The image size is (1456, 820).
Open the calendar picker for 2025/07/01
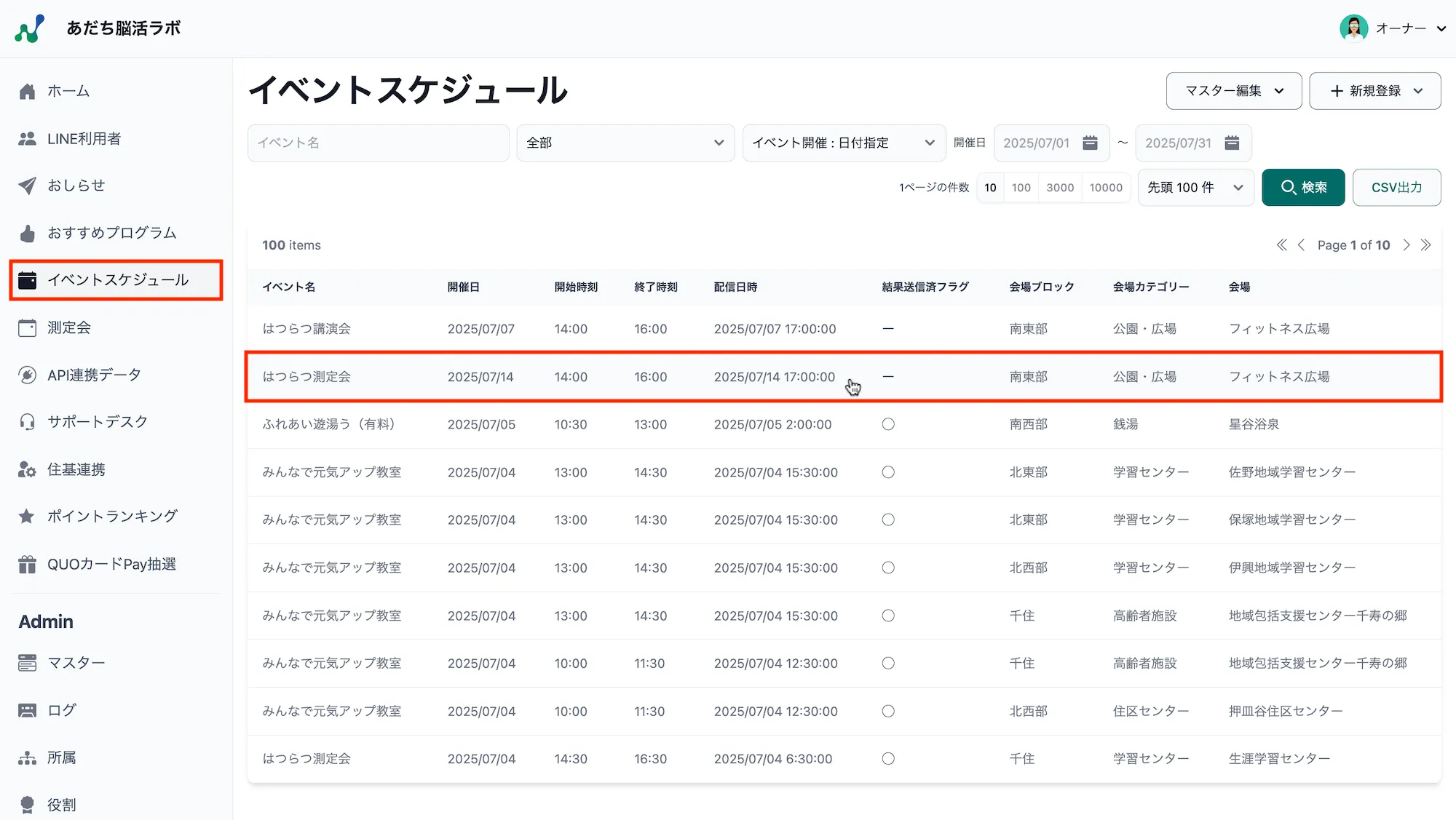[x=1090, y=143]
